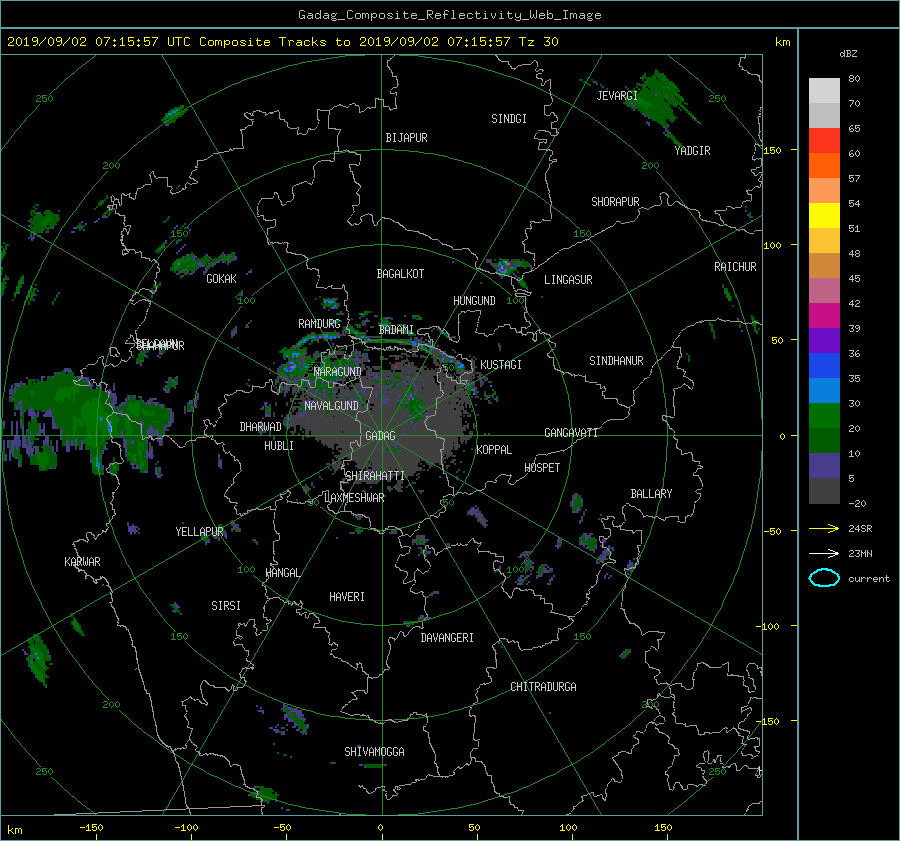Screen dimensions: 900x841
Task: Click the CHITRADURGA city label
Action: tap(543, 687)
